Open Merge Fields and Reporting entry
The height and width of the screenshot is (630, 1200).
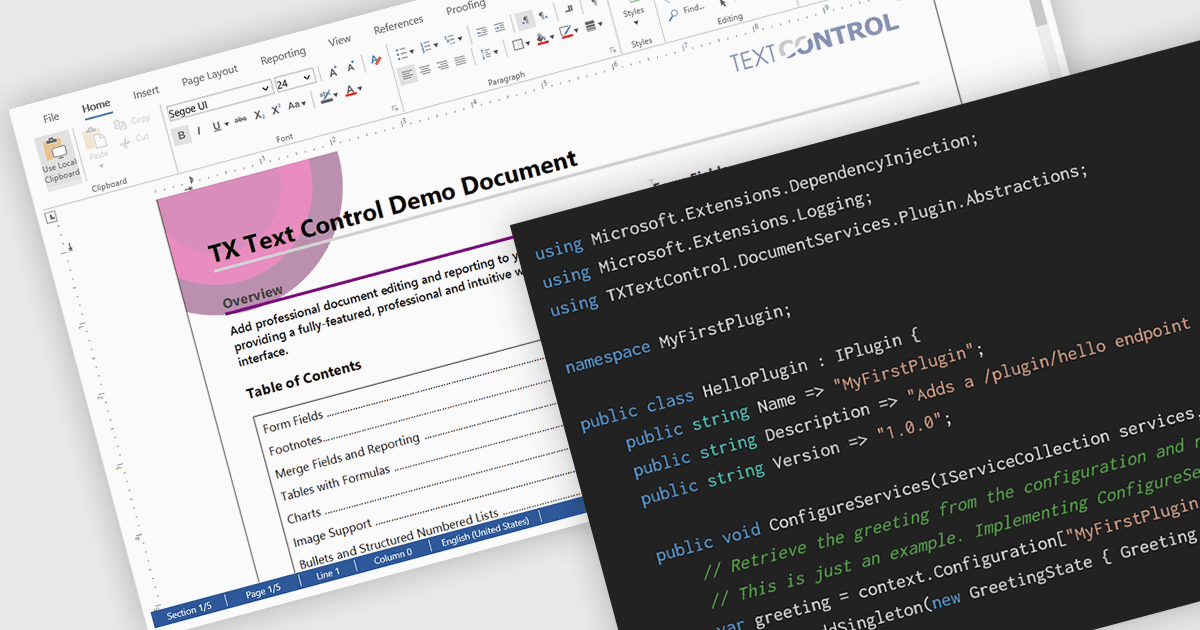pos(346,456)
